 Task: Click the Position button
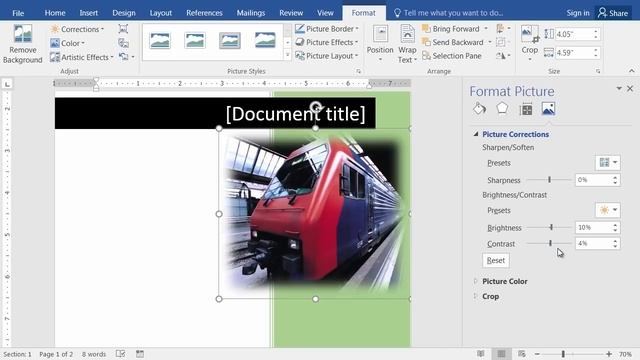(x=380, y=44)
